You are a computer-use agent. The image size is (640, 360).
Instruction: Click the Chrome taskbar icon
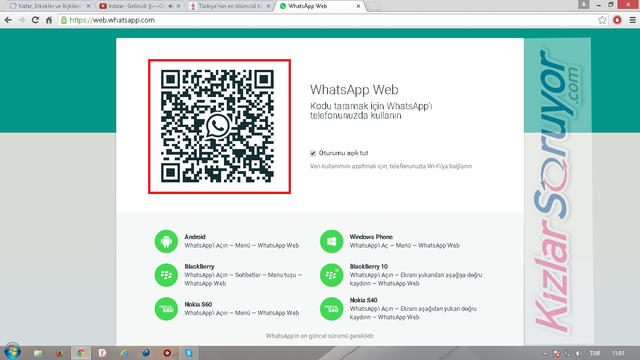[81, 353]
